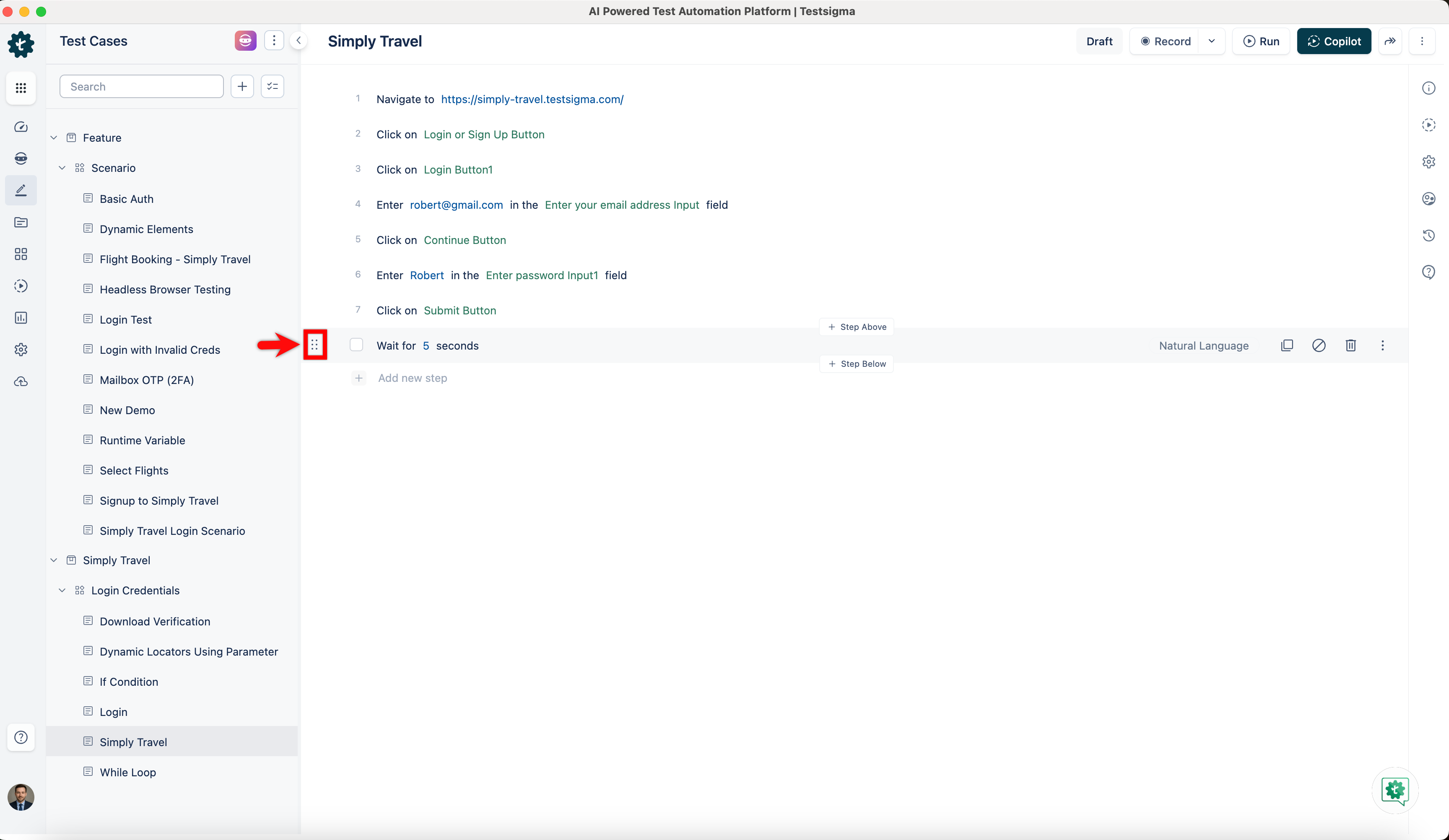Open the Copilot assistant

(x=1334, y=41)
